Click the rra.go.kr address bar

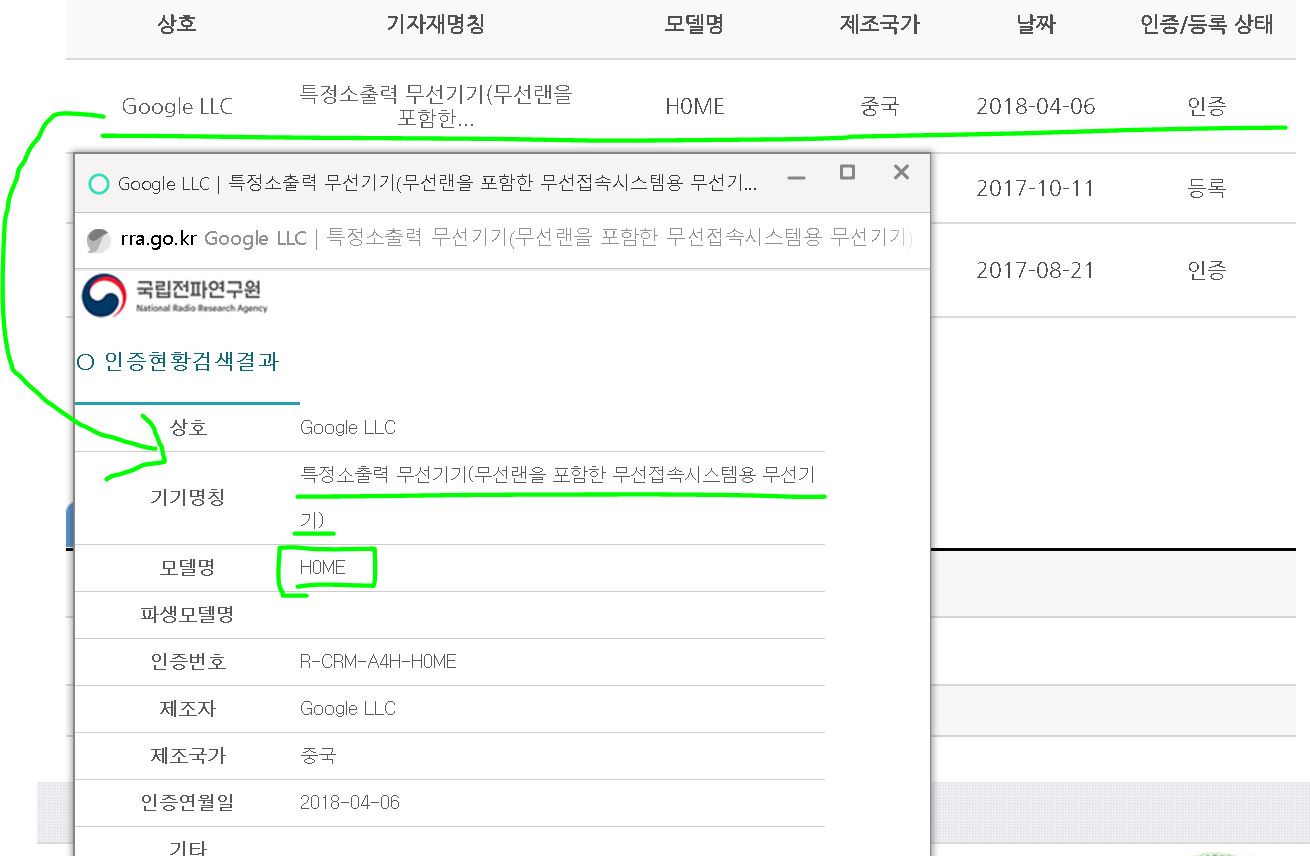click(x=502, y=240)
